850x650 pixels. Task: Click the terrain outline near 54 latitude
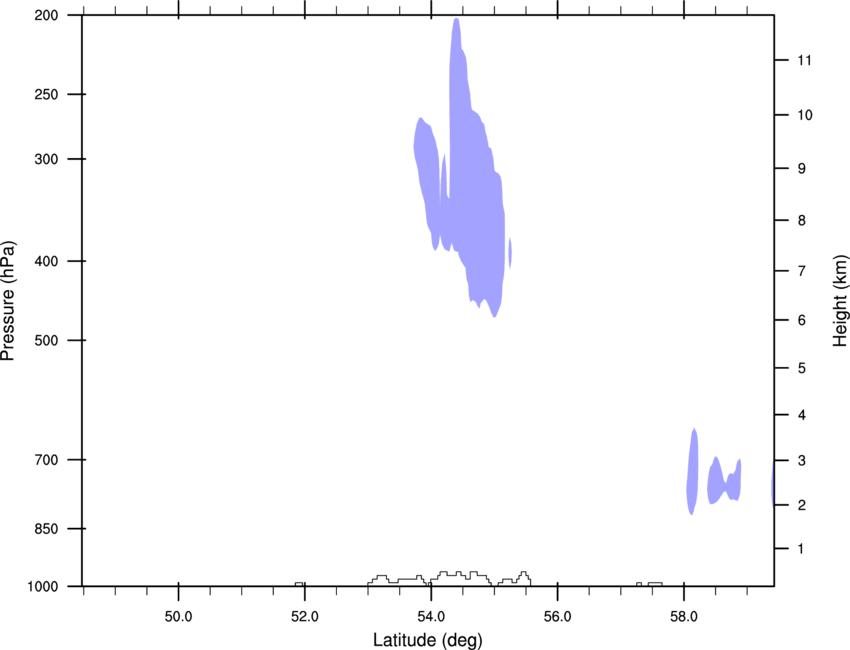(x=449, y=578)
